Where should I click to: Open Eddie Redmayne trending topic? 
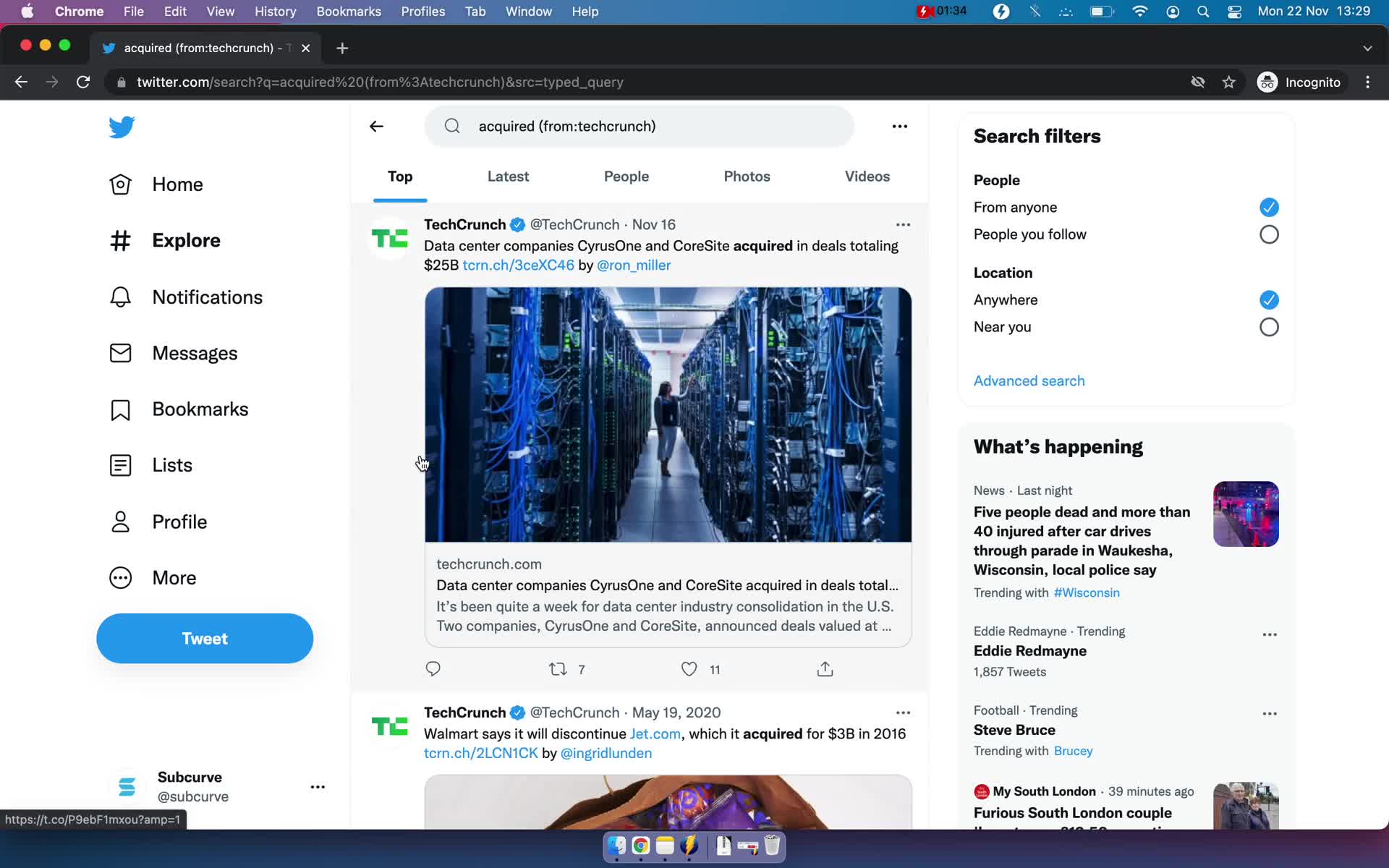pos(1029,651)
